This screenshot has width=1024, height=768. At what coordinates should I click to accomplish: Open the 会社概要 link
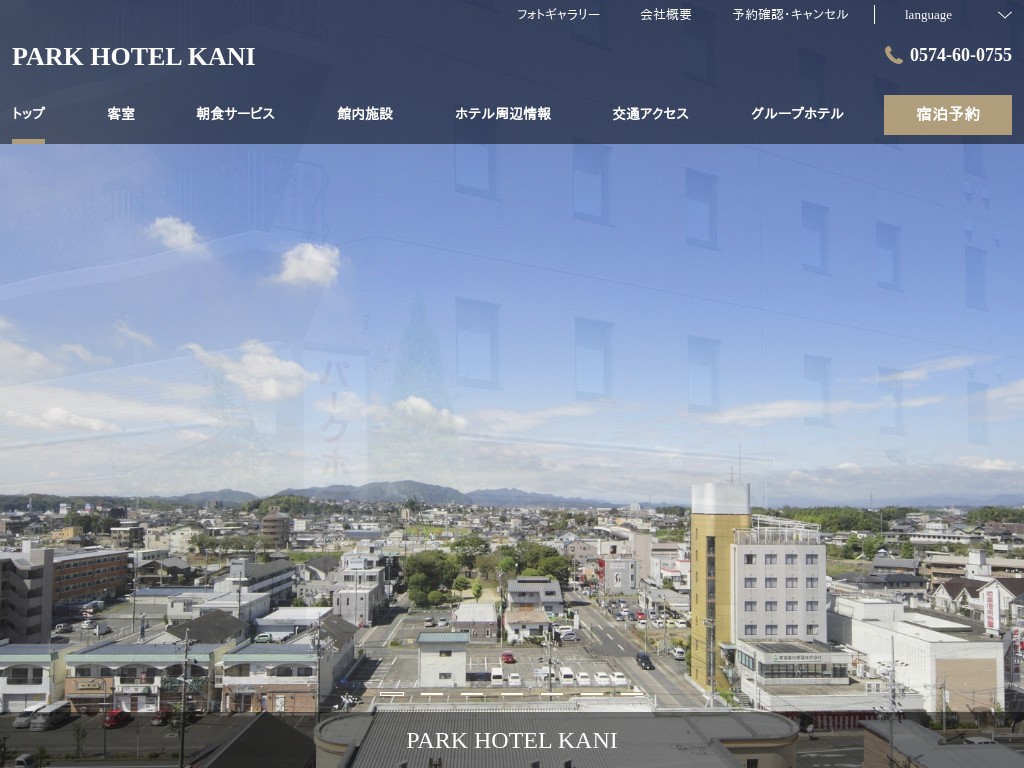pyautogui.click(x=665, y=14)
